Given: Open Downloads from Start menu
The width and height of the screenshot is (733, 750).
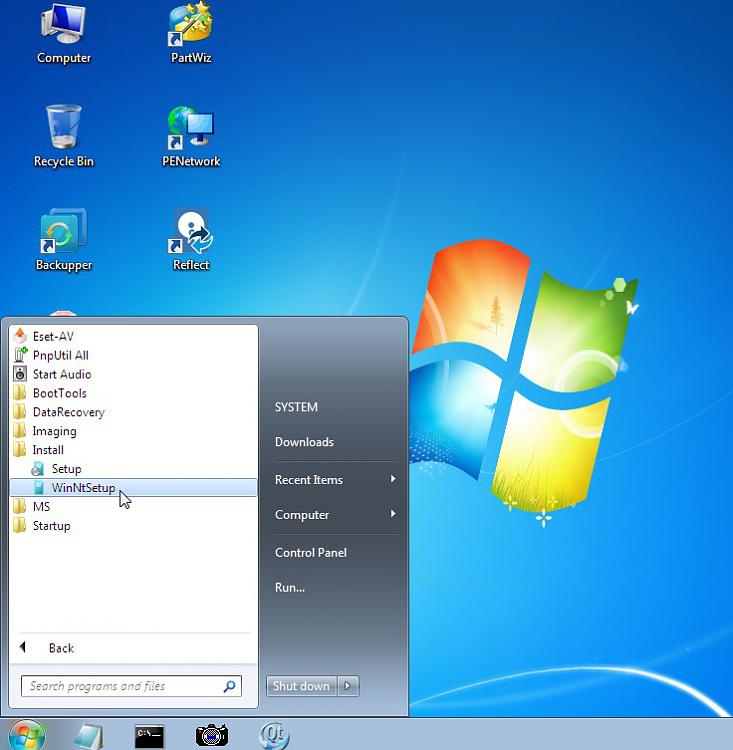Looking at the screenshot, I should (x=304, y=442).
